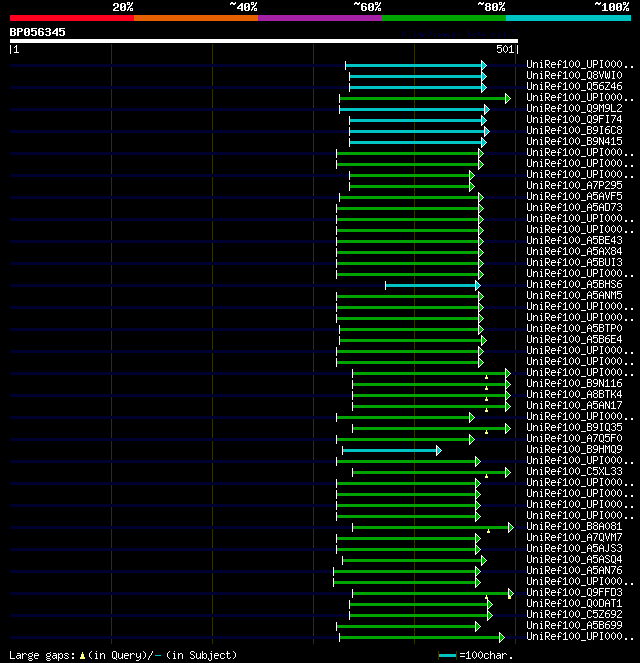This screenshot has width=640, height=663.
Task: Select the UniRef100_A5ANM5 hit label
Action: pyautogui.click(x=574, y=295)
